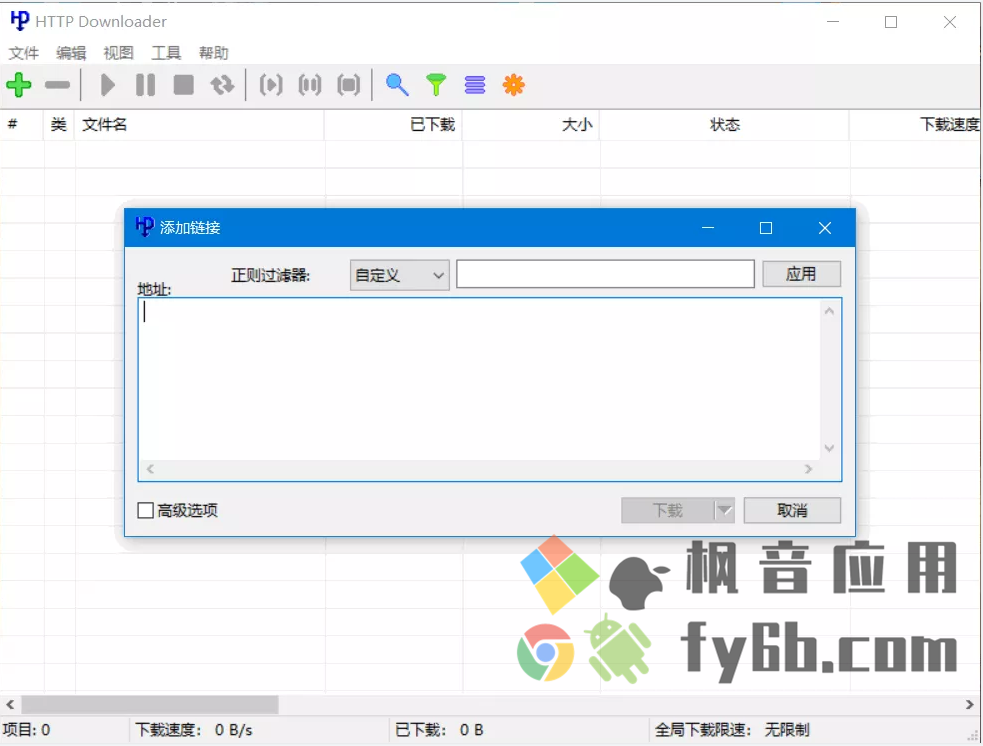Sort by the 下载速度 column header
Image resolution: width=983 pixels, height=746 pixels.
click(x=916, y=125)
